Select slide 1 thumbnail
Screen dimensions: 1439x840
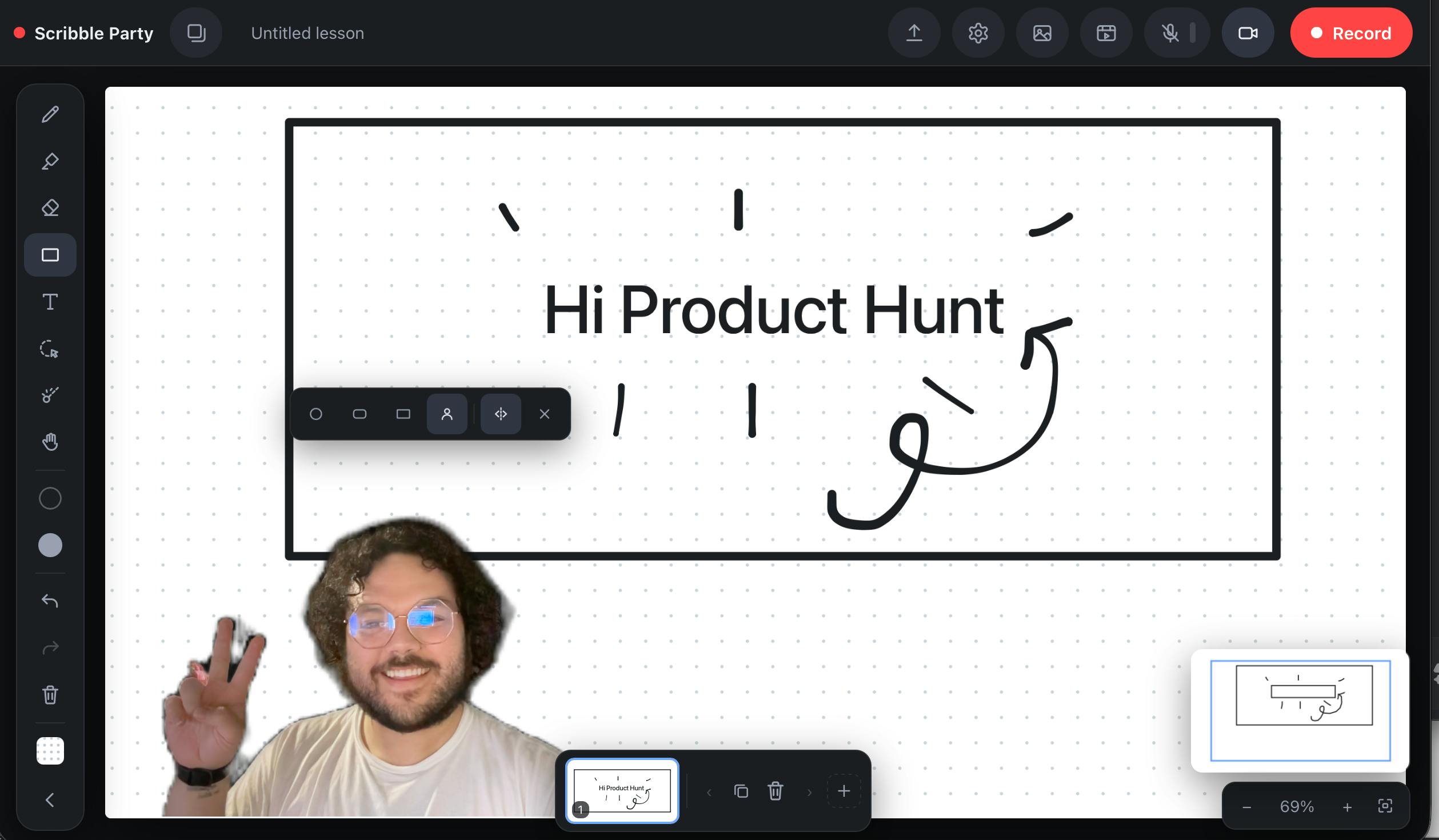click(x=622, y=791)
